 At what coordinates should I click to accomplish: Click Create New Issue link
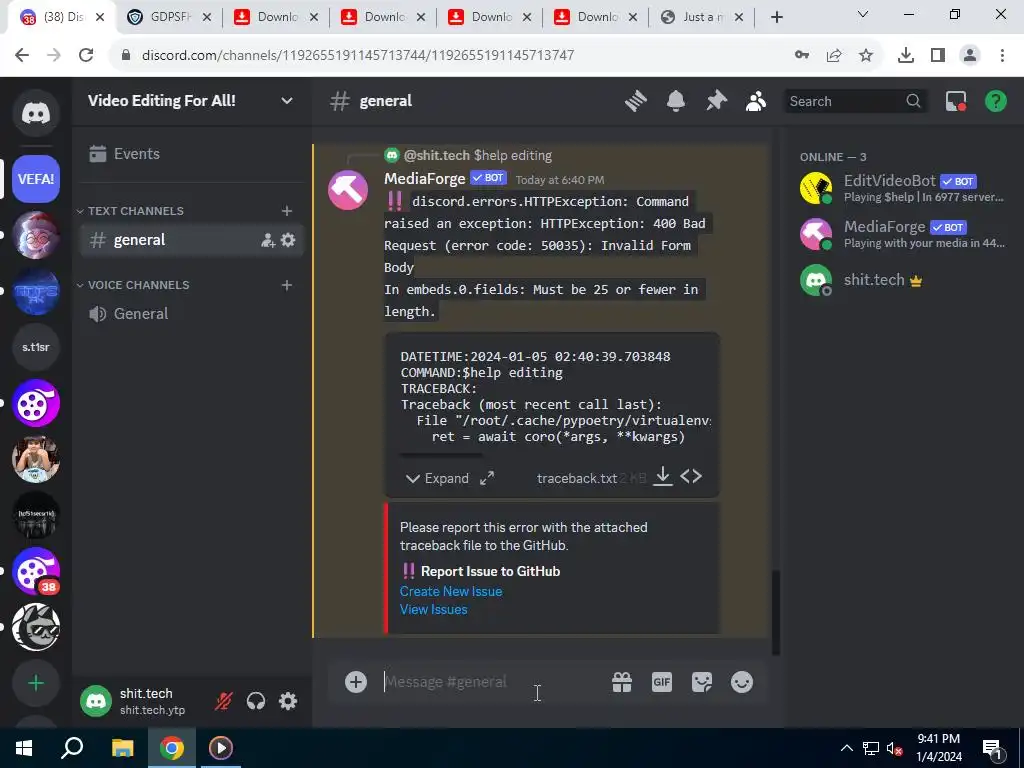451,591
